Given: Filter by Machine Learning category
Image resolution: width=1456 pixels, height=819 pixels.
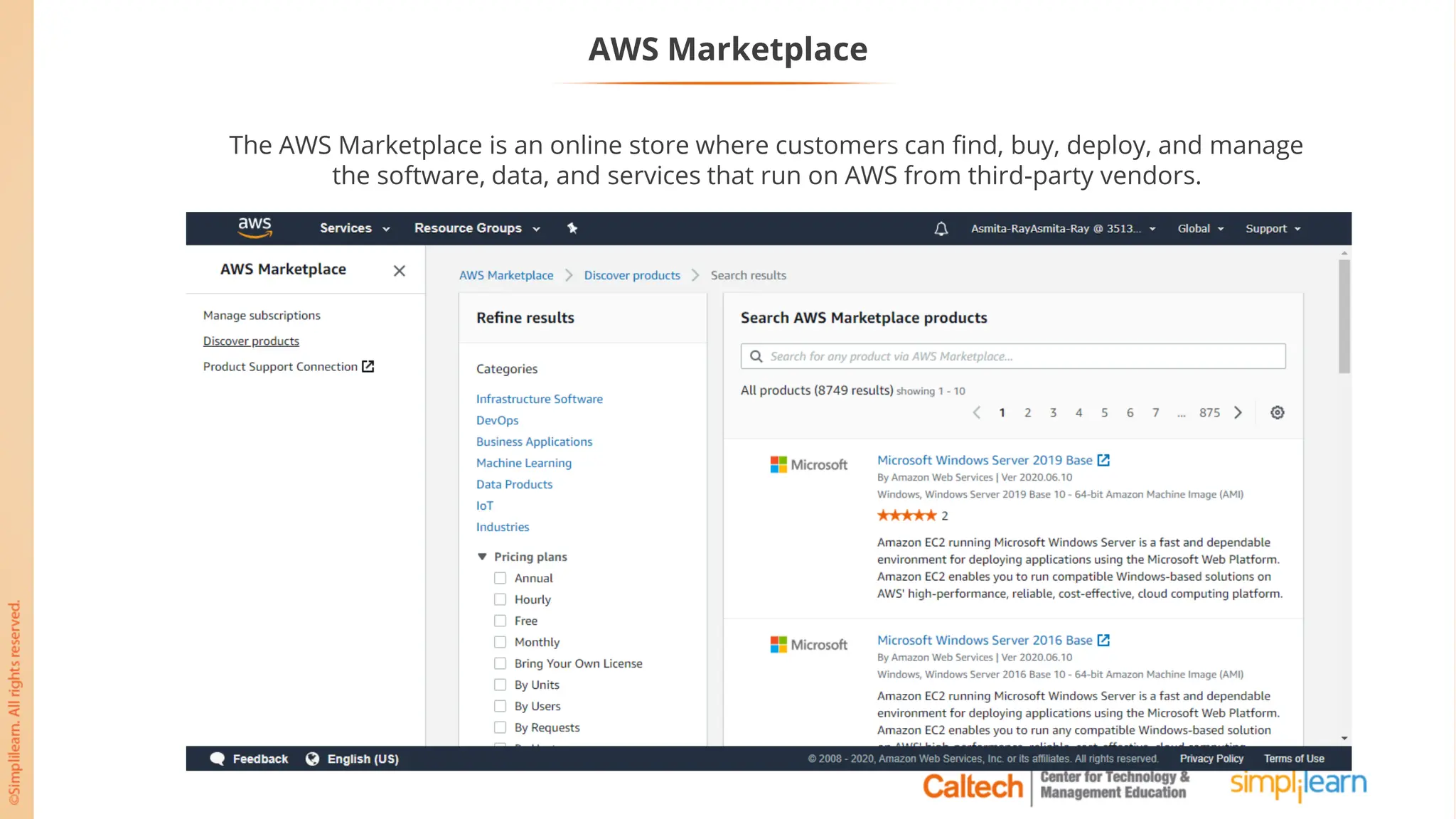Looking at the screenshot, I should click(x=524, y=463).
